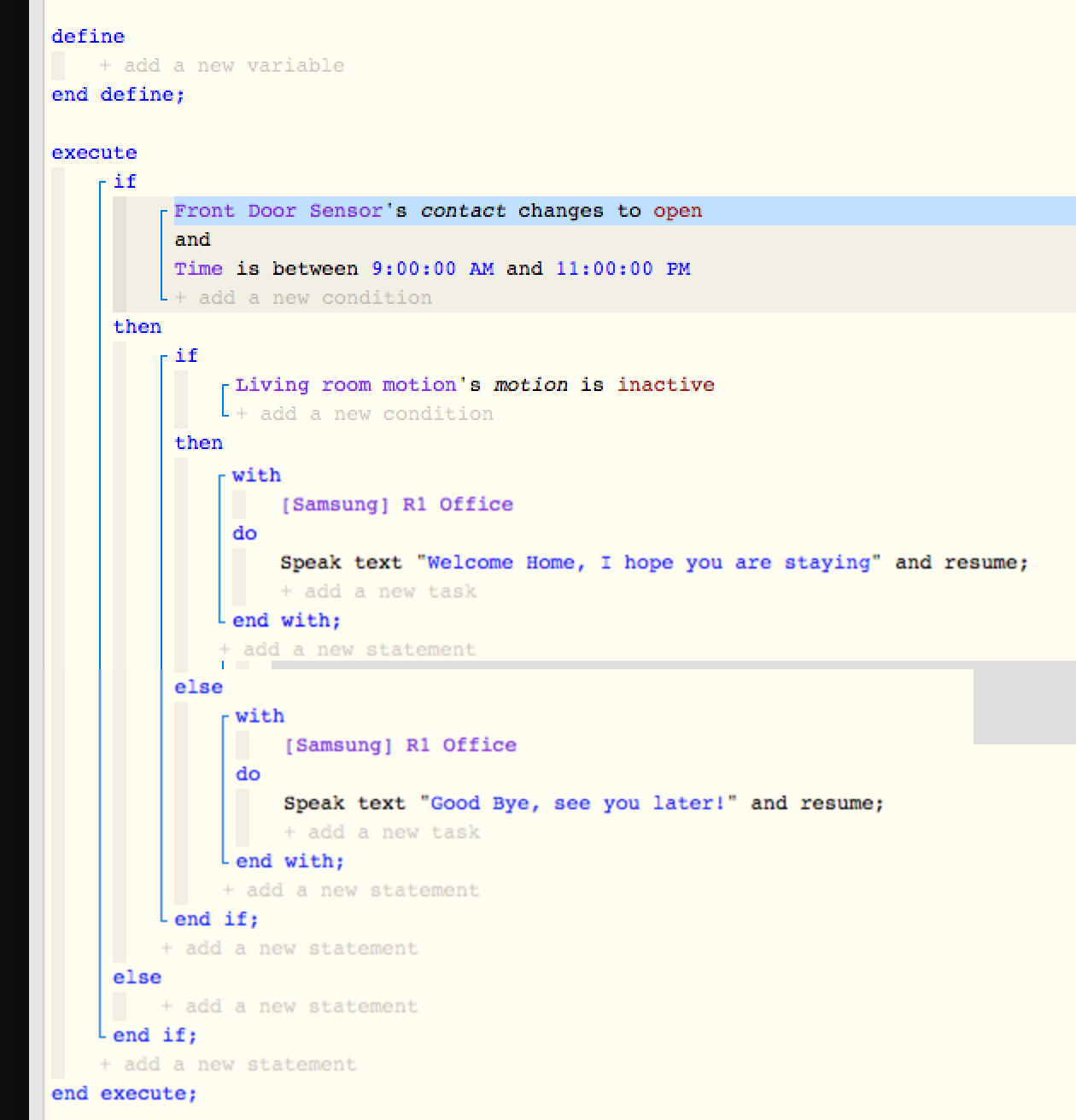Image resolution: width=1076 pixels, height=1120 pixels.
Task: Click the 'and' operator between conditions
Action: (x=192, y=240)
